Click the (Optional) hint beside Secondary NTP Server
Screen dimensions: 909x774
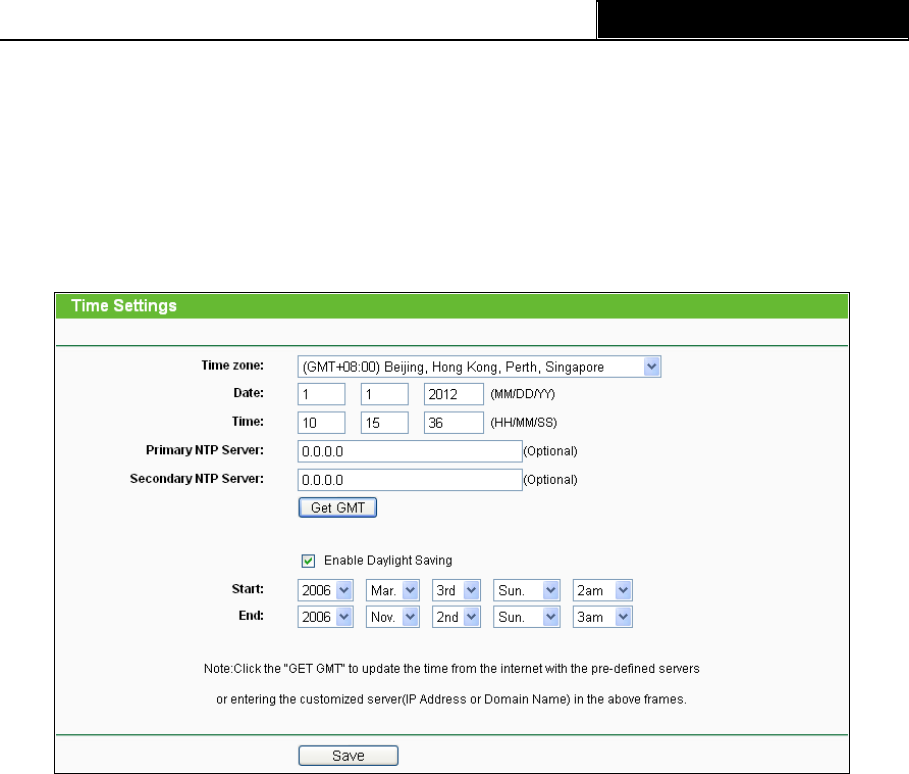pos(550,479)
